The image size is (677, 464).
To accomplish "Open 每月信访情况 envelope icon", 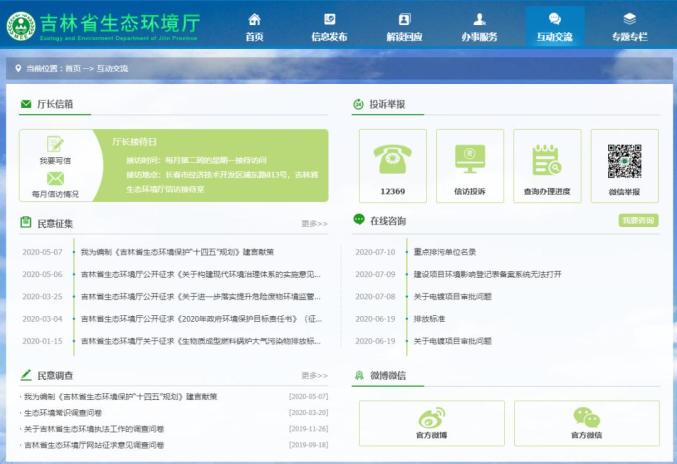I will point(55,179).
